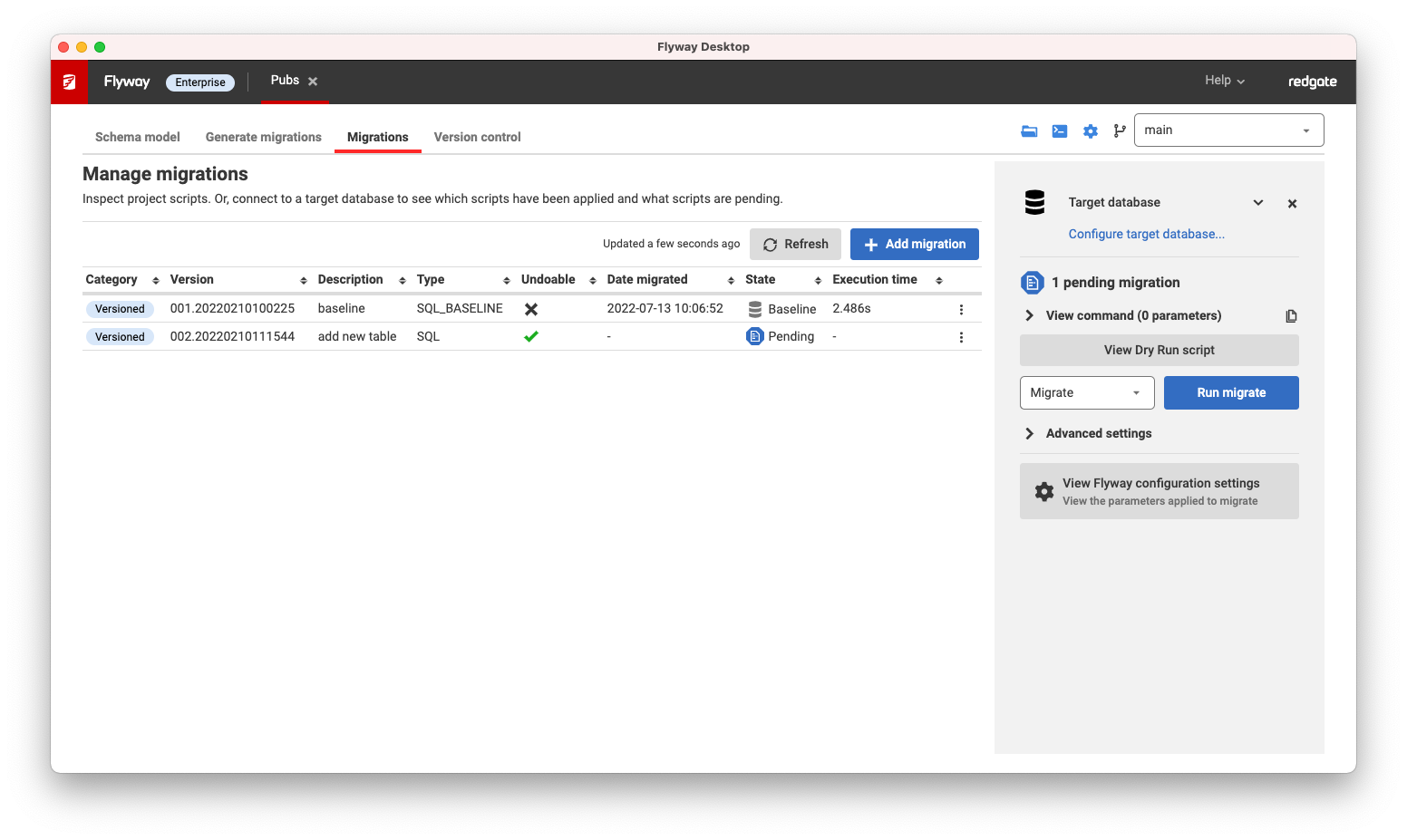Collapse the Target database chevron

pos(1257,203)
